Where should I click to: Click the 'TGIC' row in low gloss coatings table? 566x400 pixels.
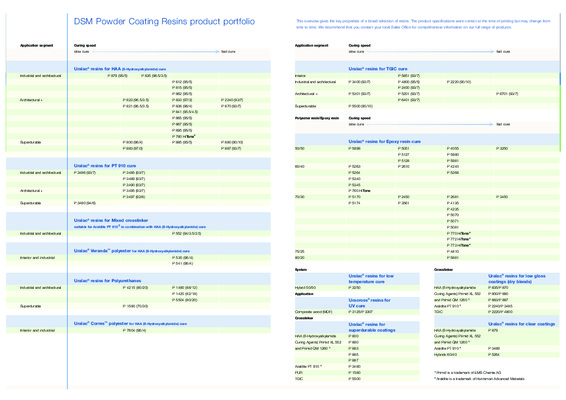[x=438, y=312]
